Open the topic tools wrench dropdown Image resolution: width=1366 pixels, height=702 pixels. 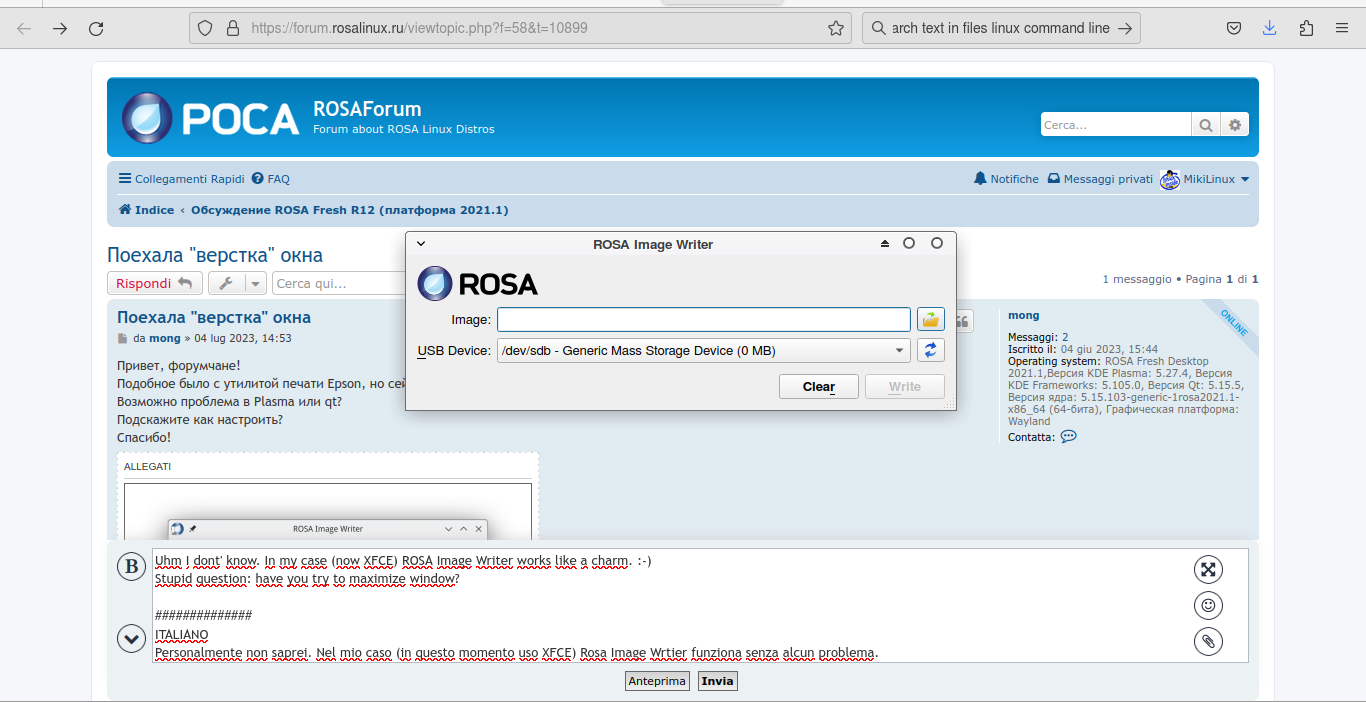[x=237, y=283]
